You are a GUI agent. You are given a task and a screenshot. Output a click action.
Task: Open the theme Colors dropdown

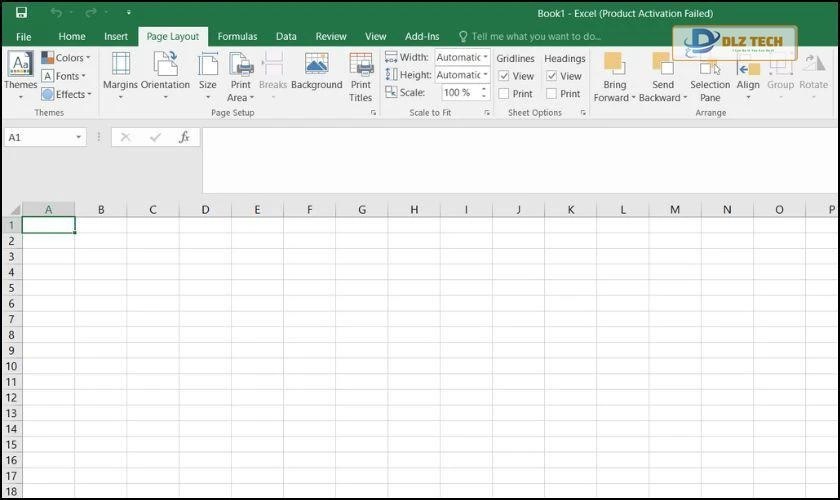tap(66, 58)
